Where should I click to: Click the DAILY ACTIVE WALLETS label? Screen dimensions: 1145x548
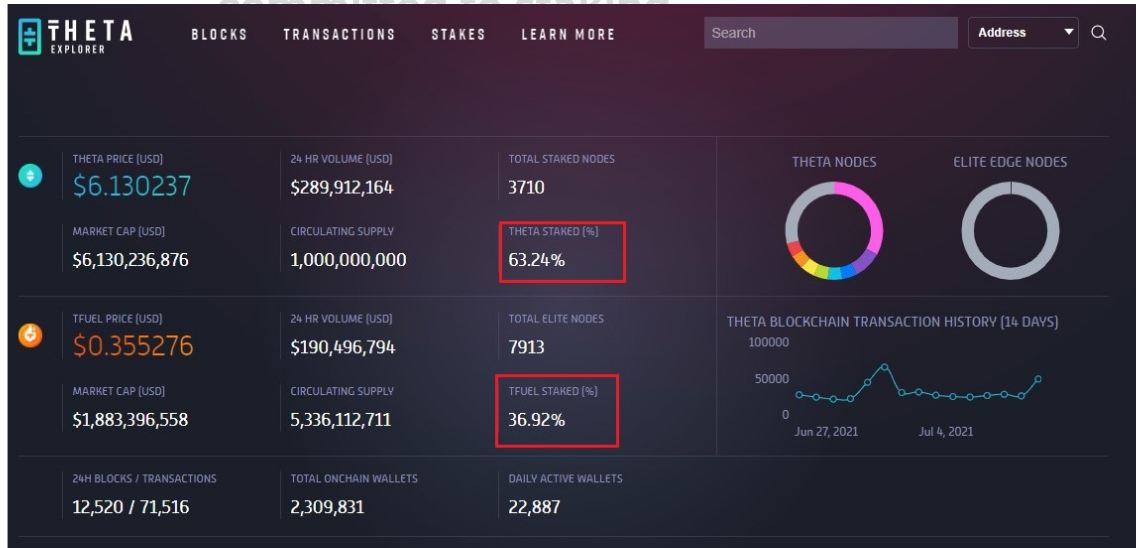pos(566,479)
